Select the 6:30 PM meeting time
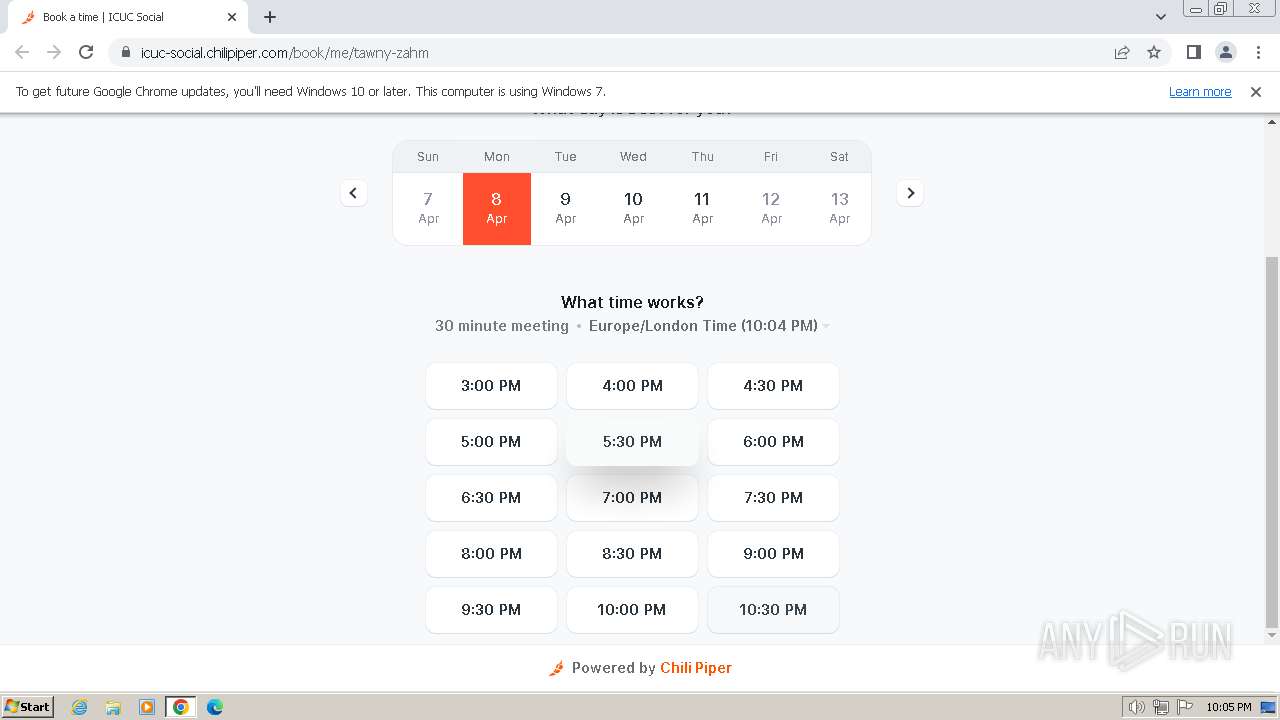The image size is (1280, 720). 491,497
